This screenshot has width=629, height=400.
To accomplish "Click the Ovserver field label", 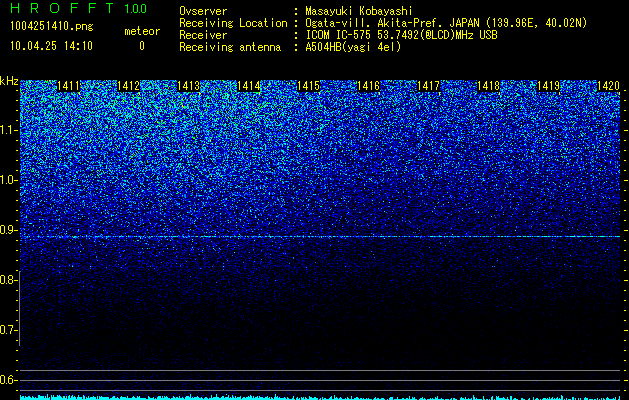I will coord(203,11).
